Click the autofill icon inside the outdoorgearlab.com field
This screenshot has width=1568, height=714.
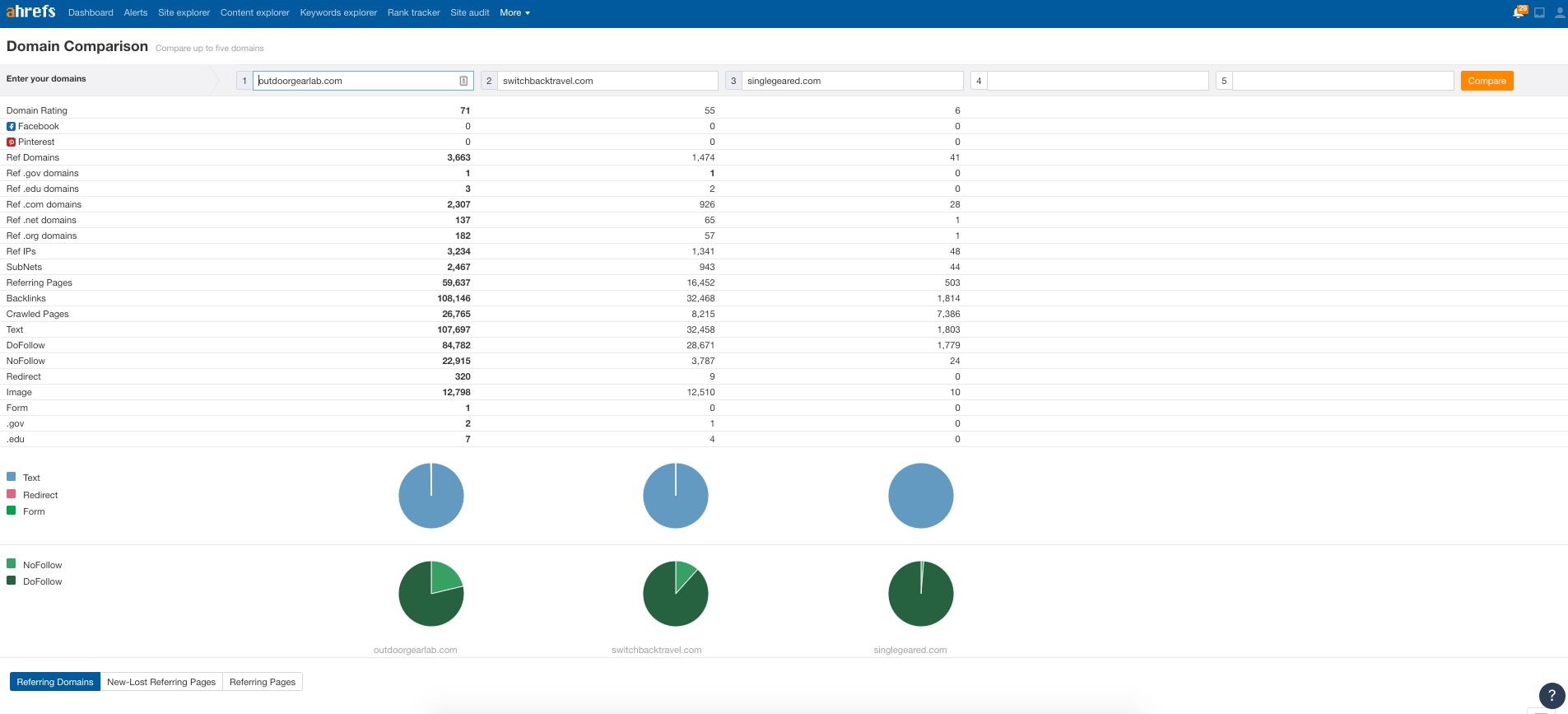point(463,81)
